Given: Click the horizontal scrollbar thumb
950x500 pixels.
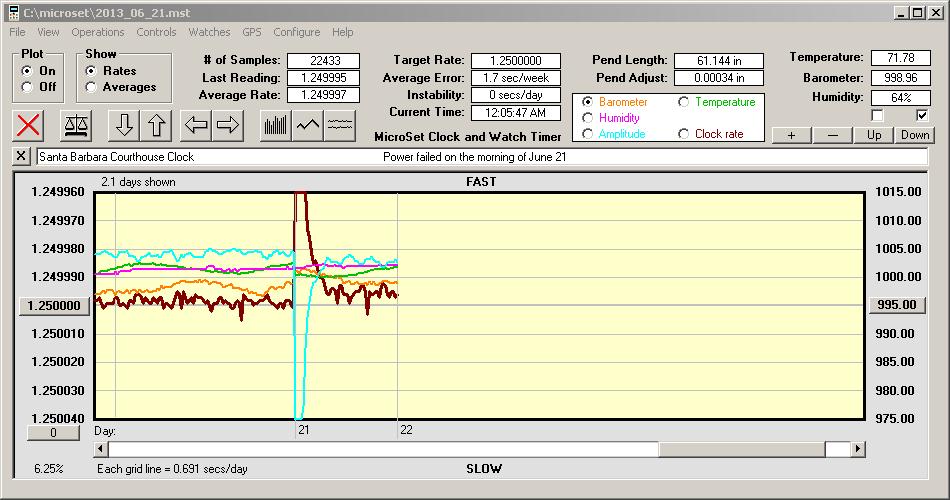Looking at the screenshot, I should [x=742, y=449].
